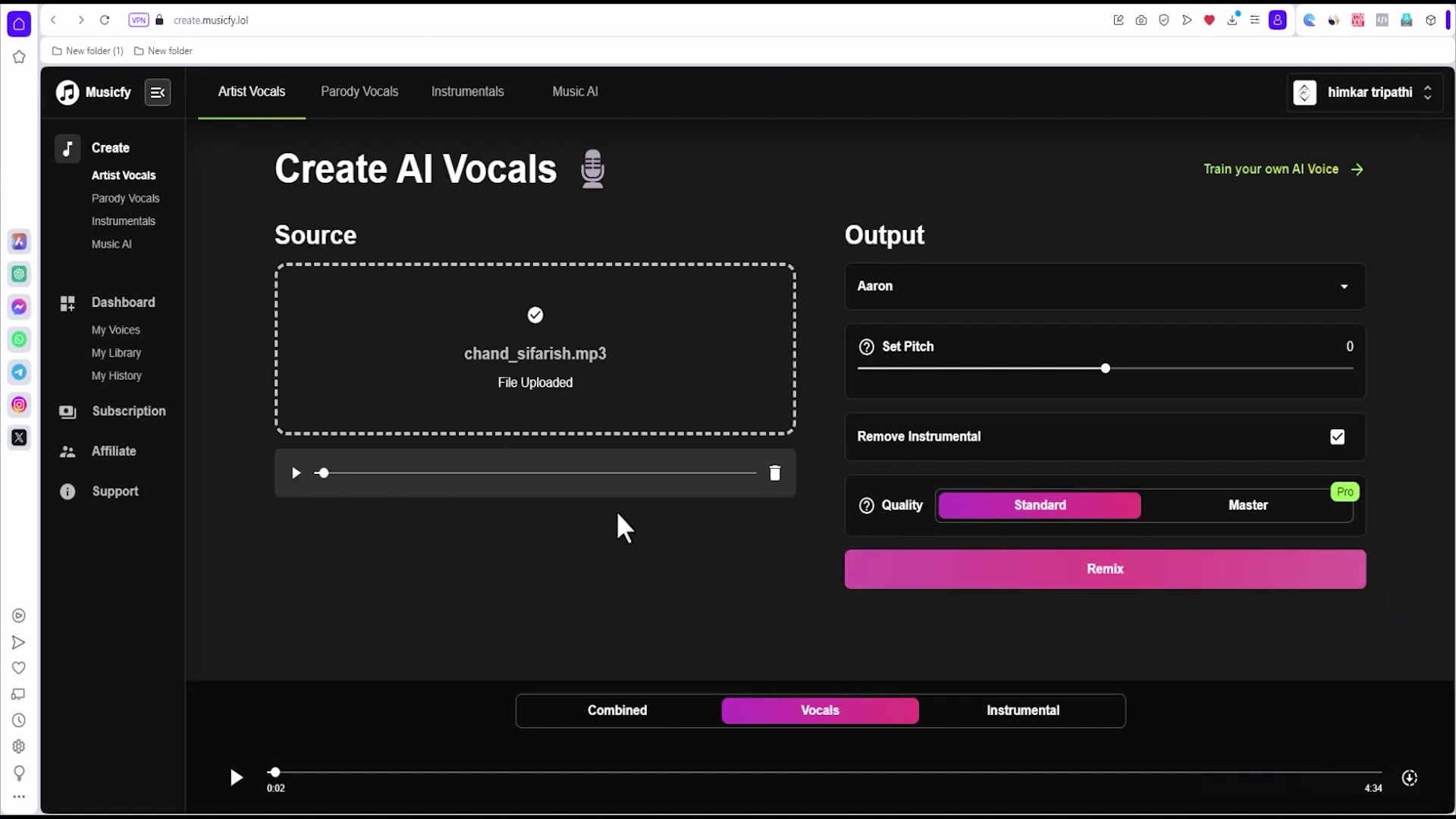Reload the page
Image resolution: width=1456 pixels, height=819 pixels.
pyautogui.click(x=105, y=20)
